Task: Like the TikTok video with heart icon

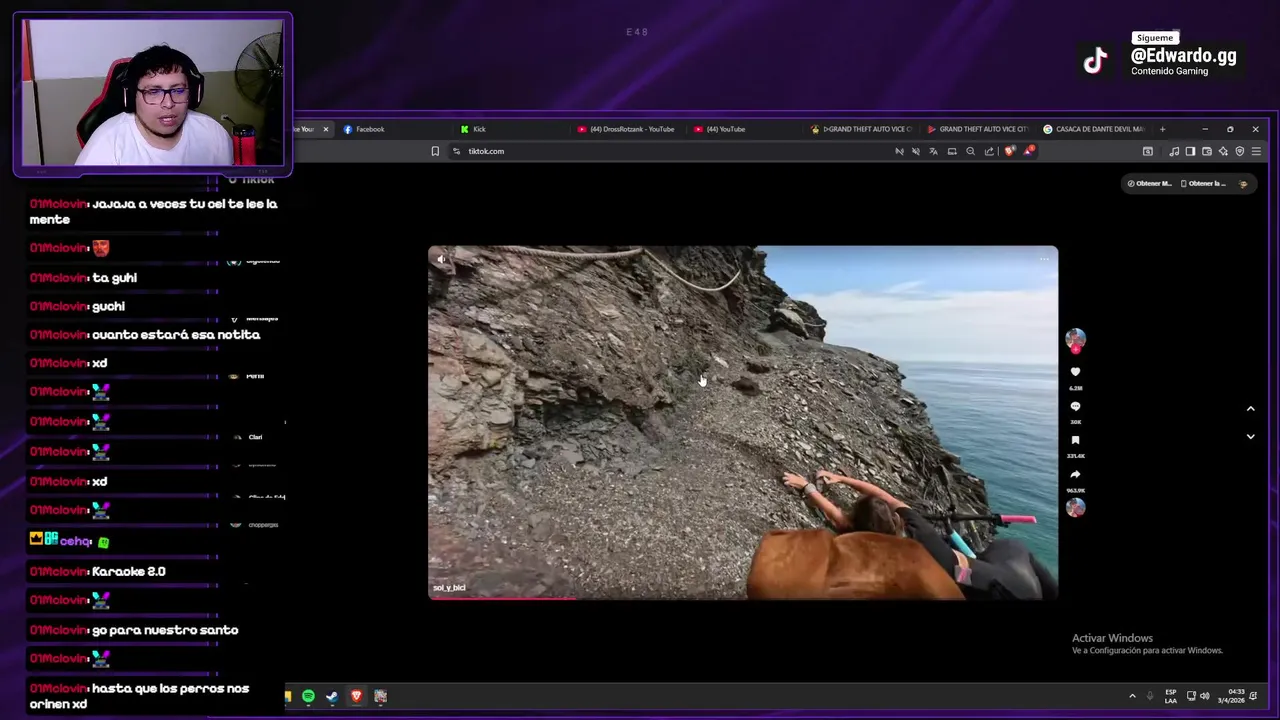Action: point(1075,372)
